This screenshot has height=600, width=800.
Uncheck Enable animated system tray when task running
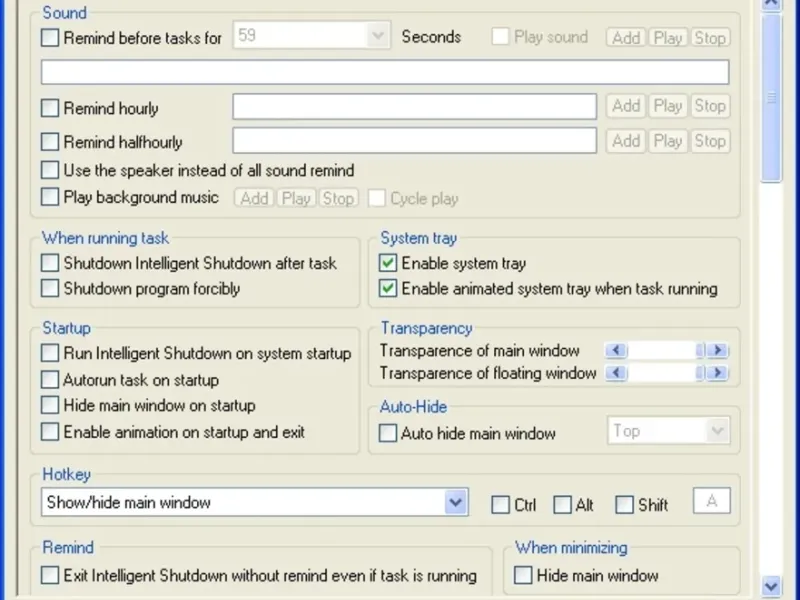click(388, 288)
